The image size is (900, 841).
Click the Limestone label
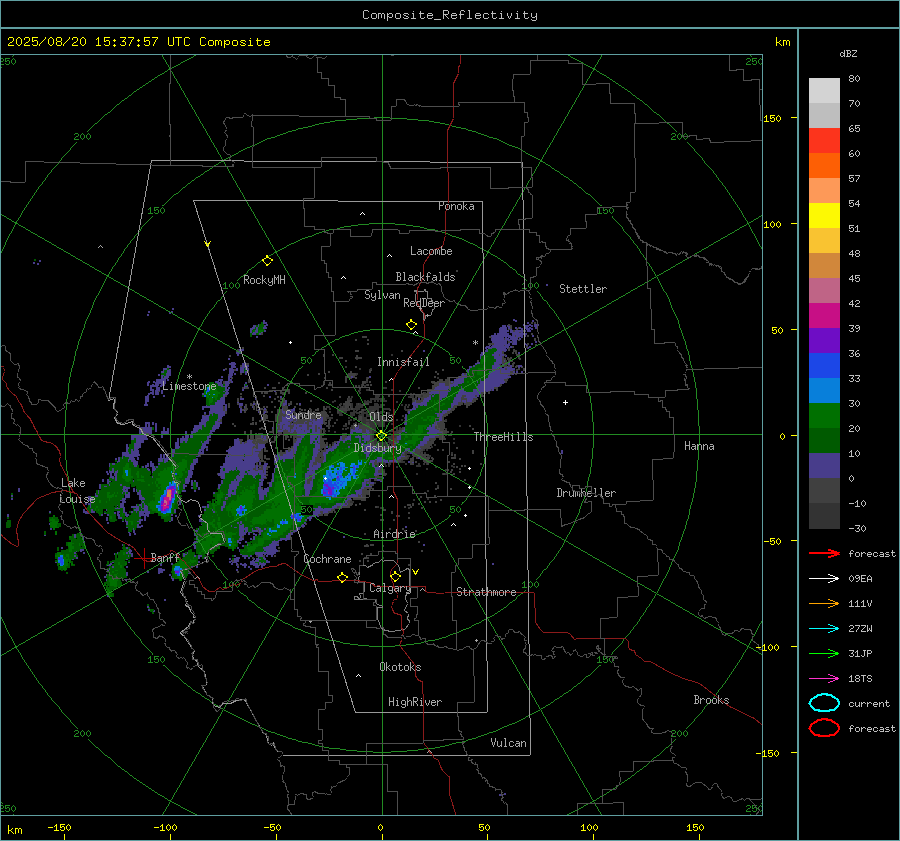click(x=189, y=386)
